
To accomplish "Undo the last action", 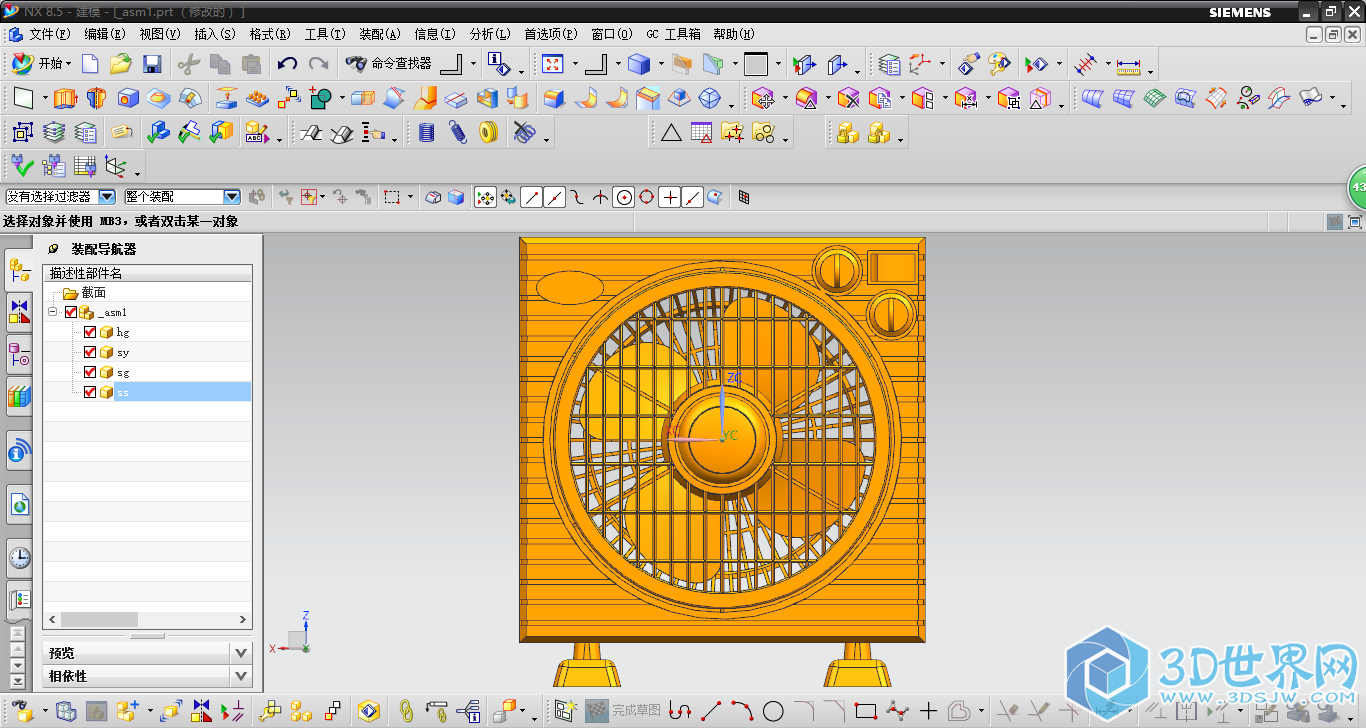I will click(287, 64).
